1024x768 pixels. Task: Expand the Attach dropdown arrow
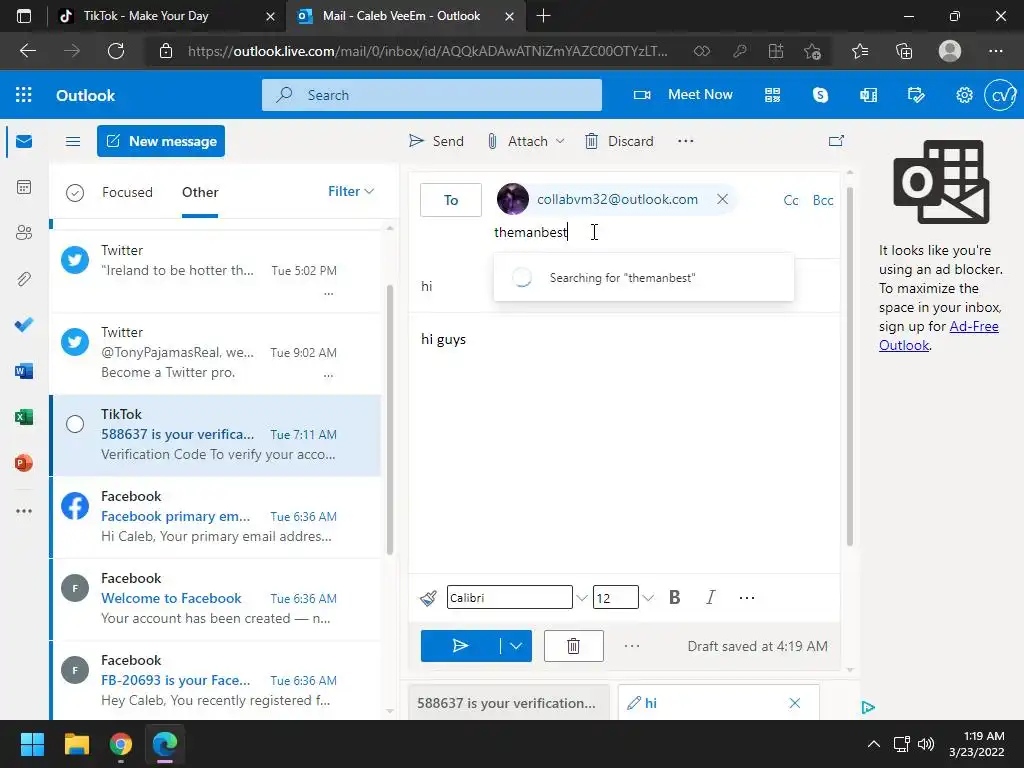[560, 141]
